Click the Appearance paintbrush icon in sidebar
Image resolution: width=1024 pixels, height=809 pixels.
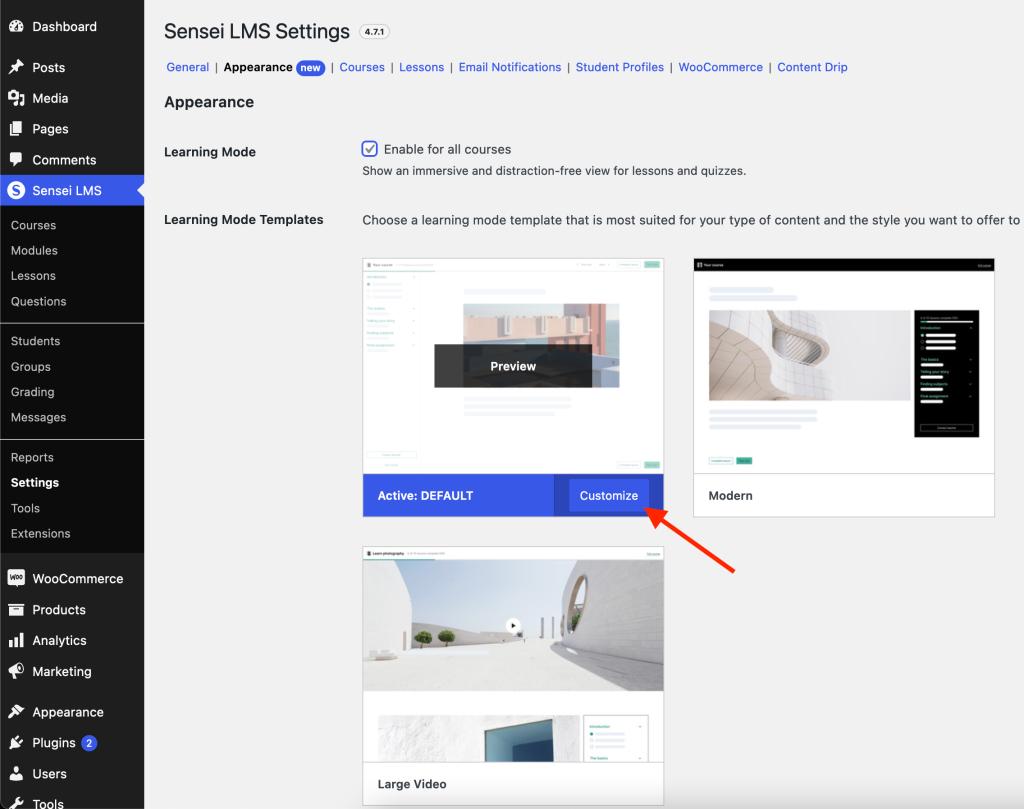pos(16,712)
